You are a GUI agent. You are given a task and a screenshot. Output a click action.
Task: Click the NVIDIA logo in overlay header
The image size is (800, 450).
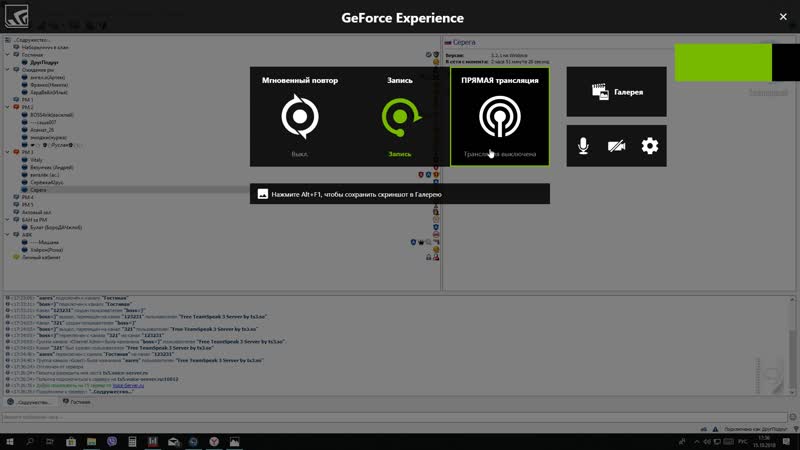[17, 16]
